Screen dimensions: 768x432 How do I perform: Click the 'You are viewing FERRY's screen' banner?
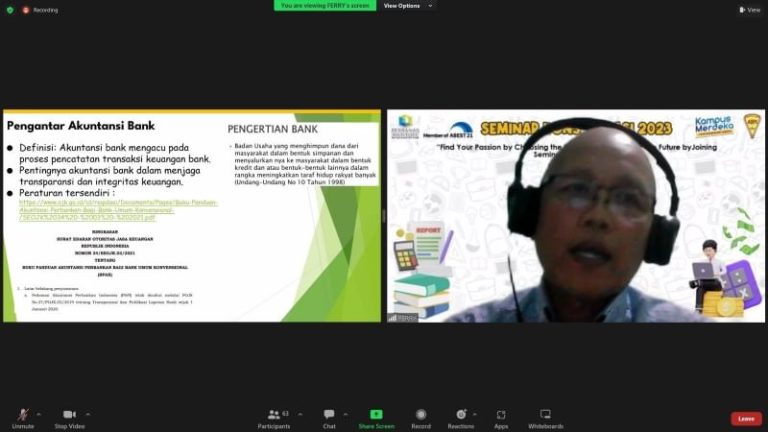[325, 6]
